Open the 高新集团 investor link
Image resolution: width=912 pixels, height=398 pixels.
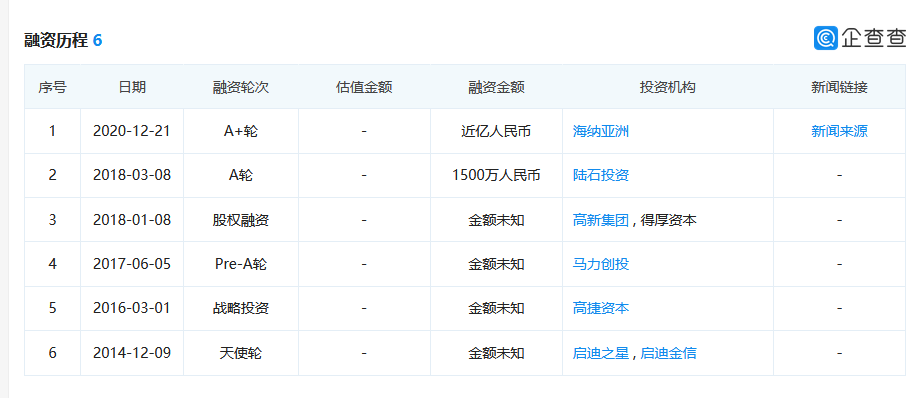click(601, 220)
